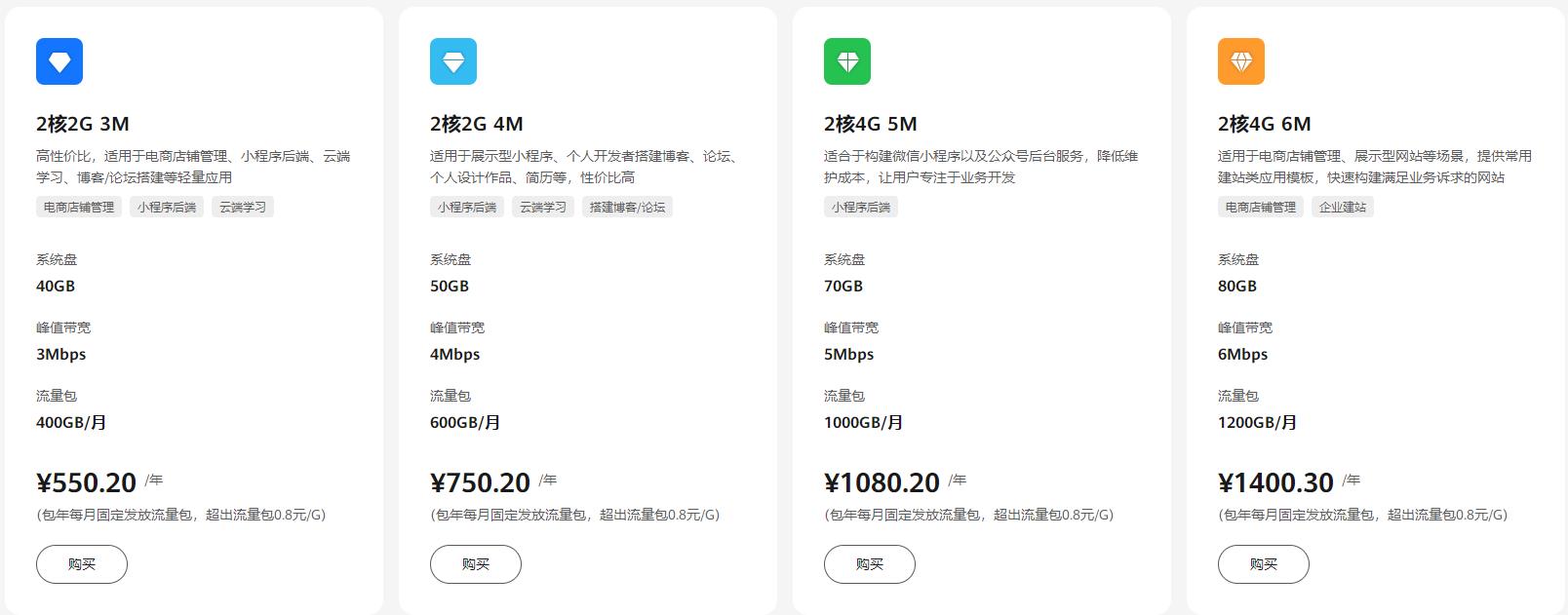The width and height of the screenshot is (1568, 615).
Task: Click the 小程序后端 tag under the first plan
Action: (x=167, y=207)
